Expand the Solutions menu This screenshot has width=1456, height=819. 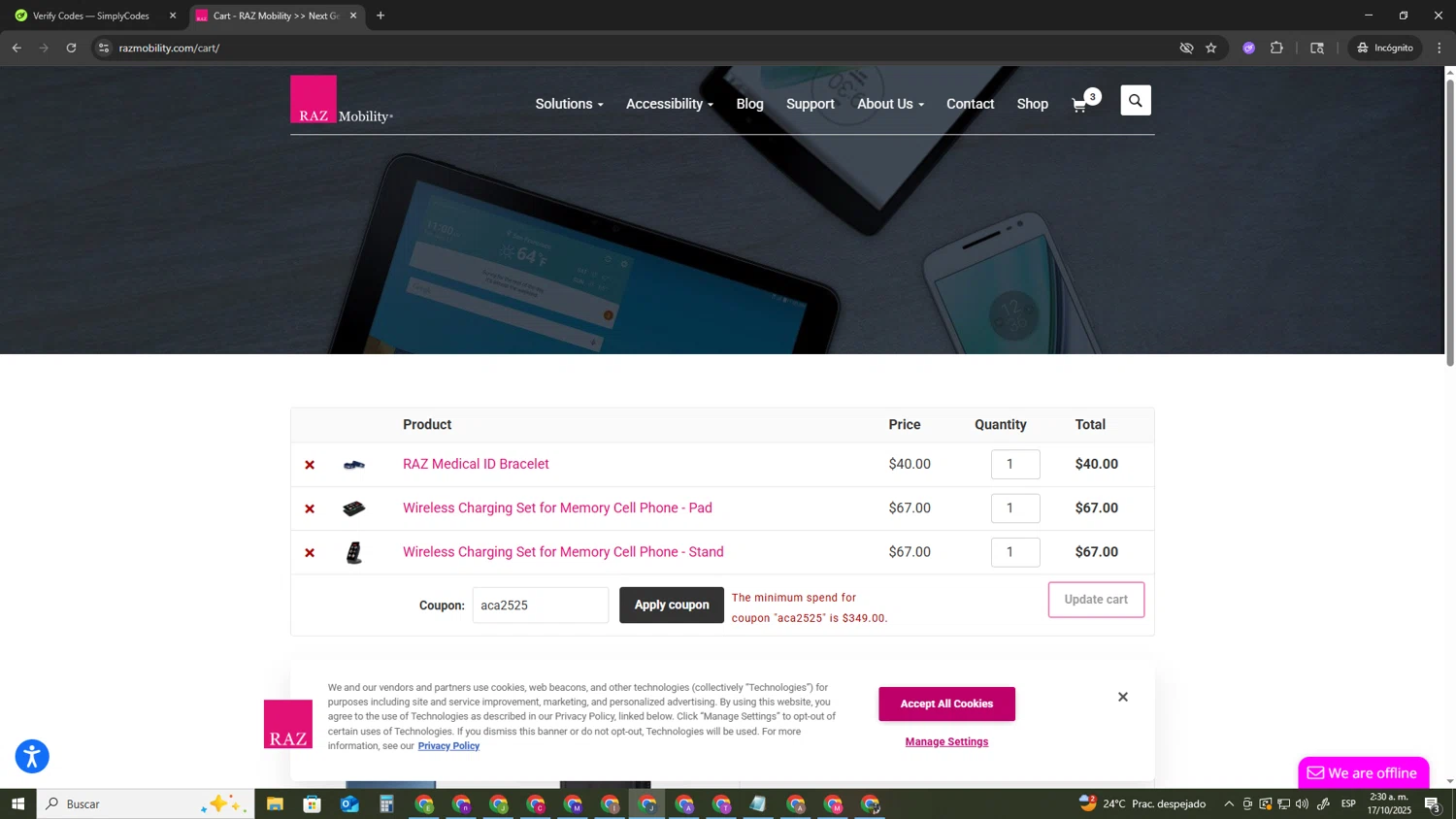coord(569,104)
